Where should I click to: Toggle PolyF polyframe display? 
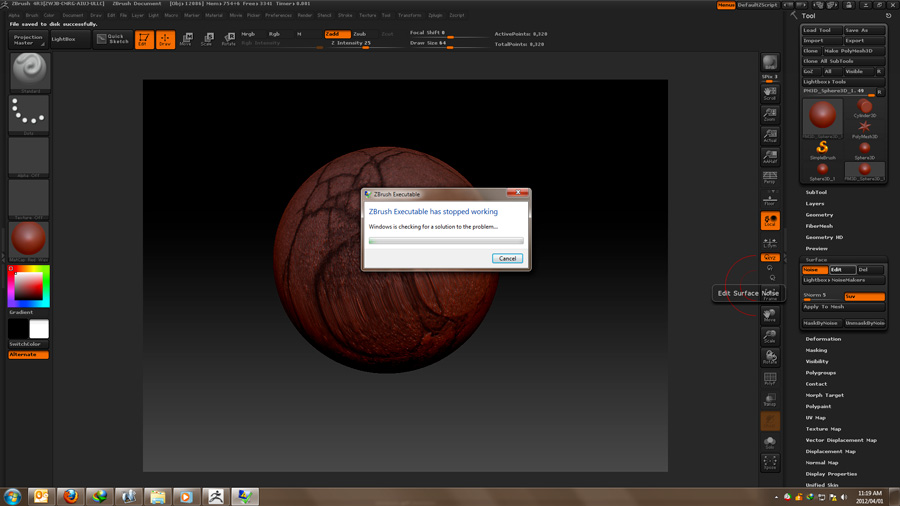click(770, 379)
